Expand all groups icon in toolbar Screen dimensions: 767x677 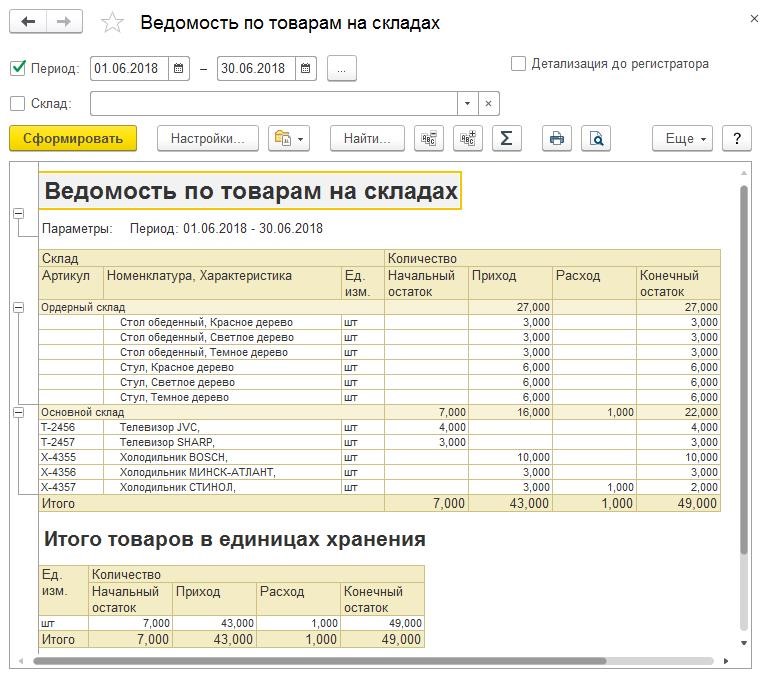pyautogui.click(x=468, y=139)
